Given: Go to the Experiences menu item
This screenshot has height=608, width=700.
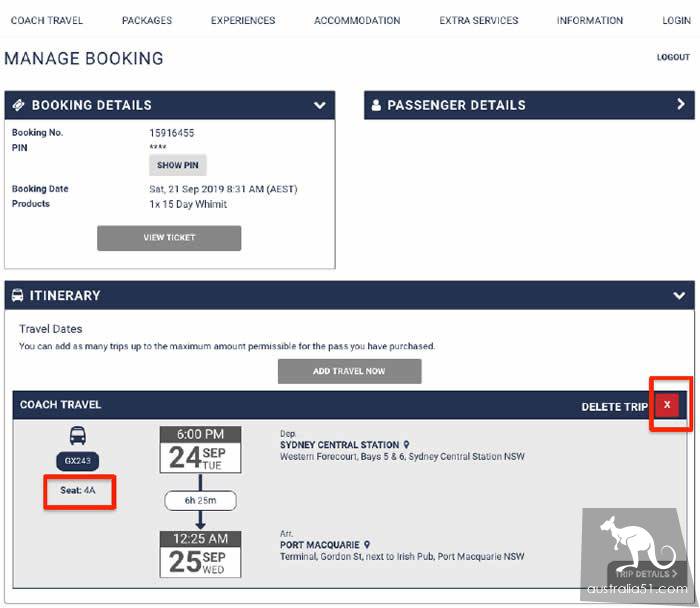Looking at the screenshot, I should (x=243, y=20).
